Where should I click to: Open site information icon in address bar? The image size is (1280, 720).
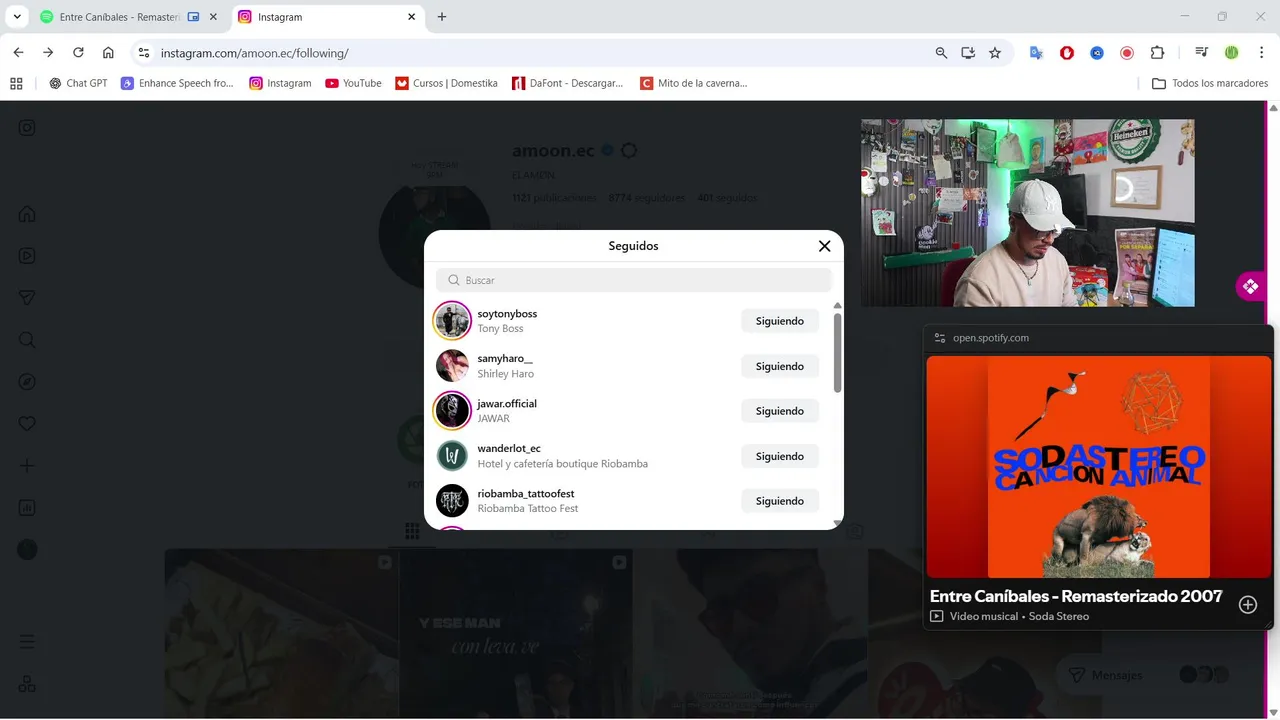[x=144, y=53]
